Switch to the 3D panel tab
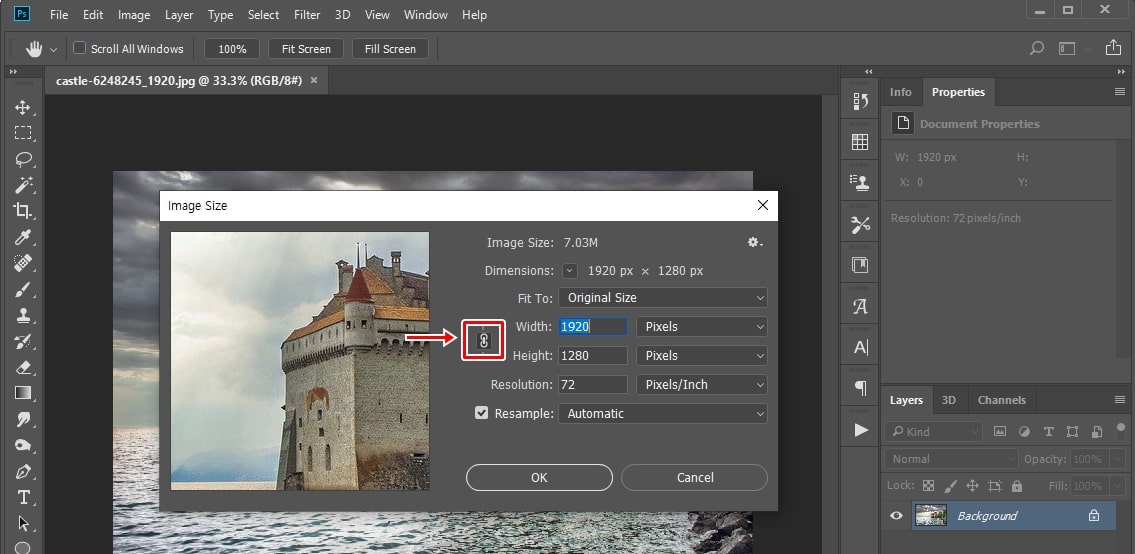 pos(948,400)
